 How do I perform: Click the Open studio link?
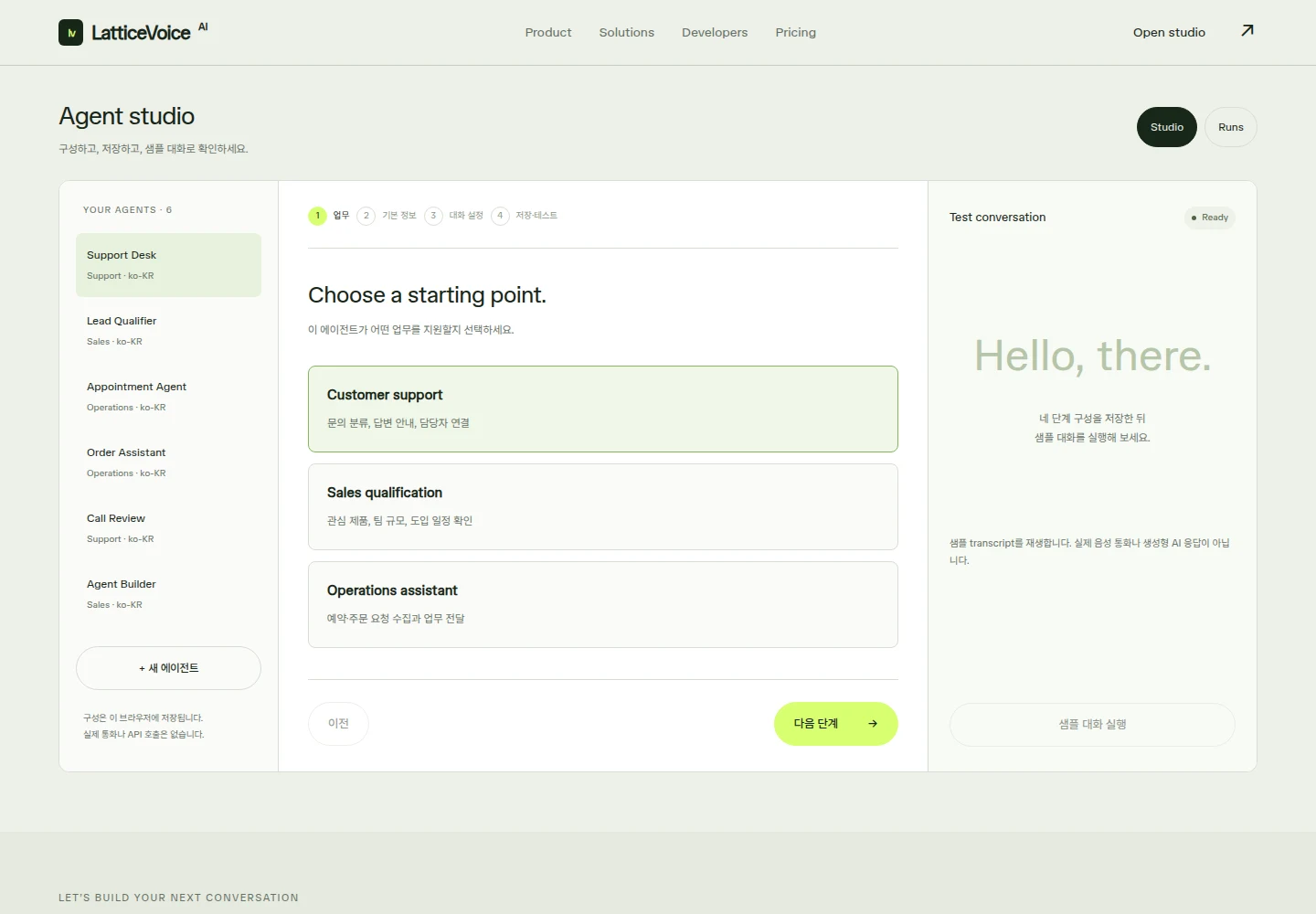[x=1169, y=33]
